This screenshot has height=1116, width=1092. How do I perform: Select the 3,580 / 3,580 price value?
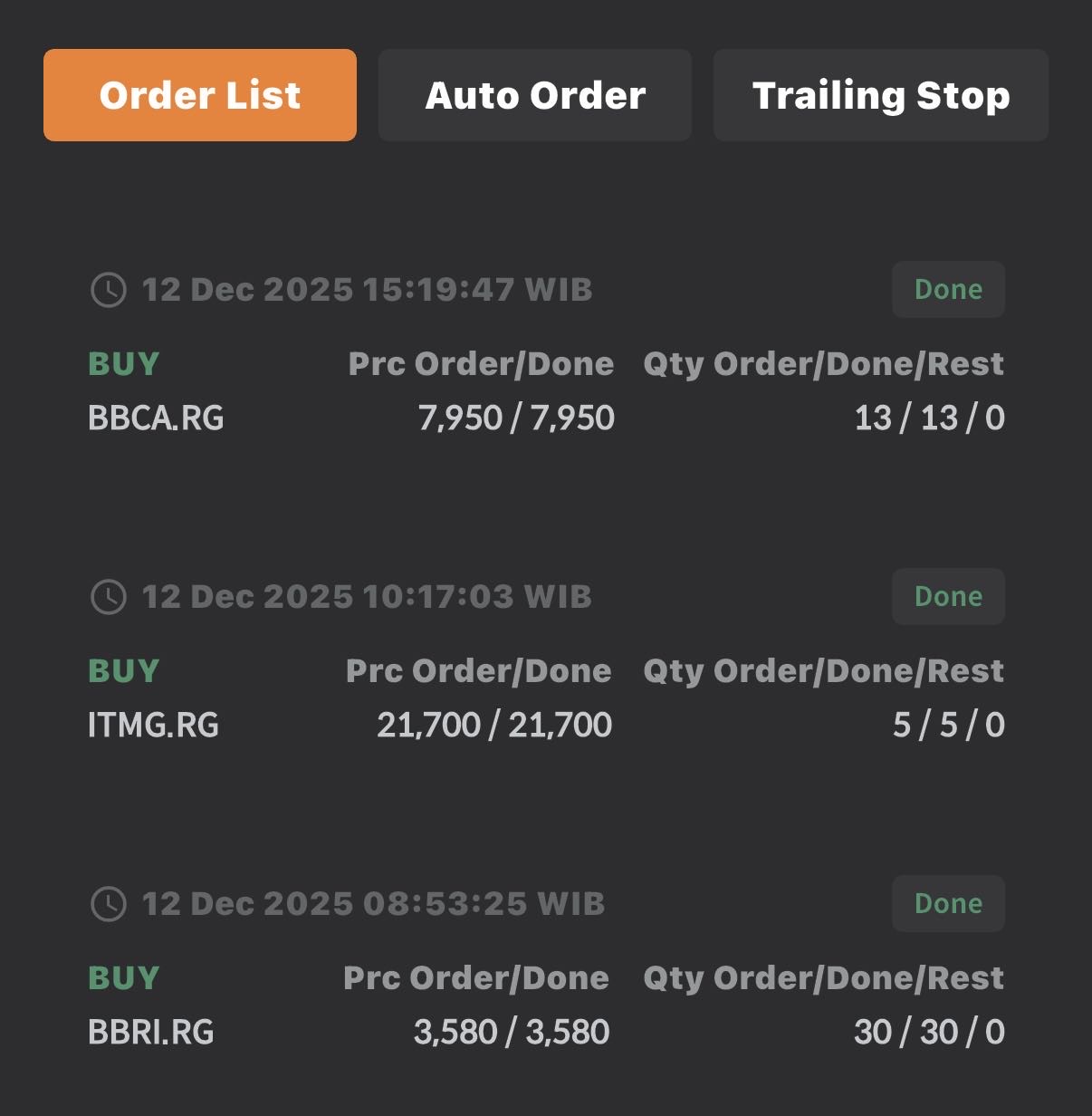pos(512,1032)
